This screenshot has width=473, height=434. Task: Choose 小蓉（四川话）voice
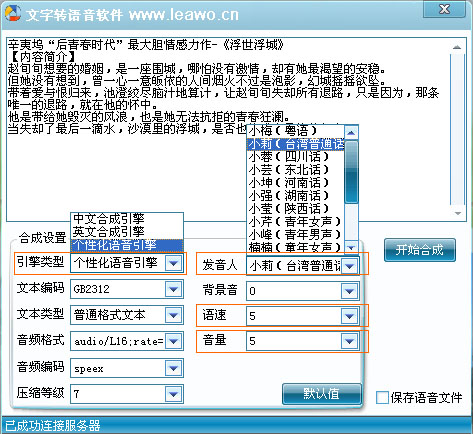pyautogui.click(x=296, y=157)
